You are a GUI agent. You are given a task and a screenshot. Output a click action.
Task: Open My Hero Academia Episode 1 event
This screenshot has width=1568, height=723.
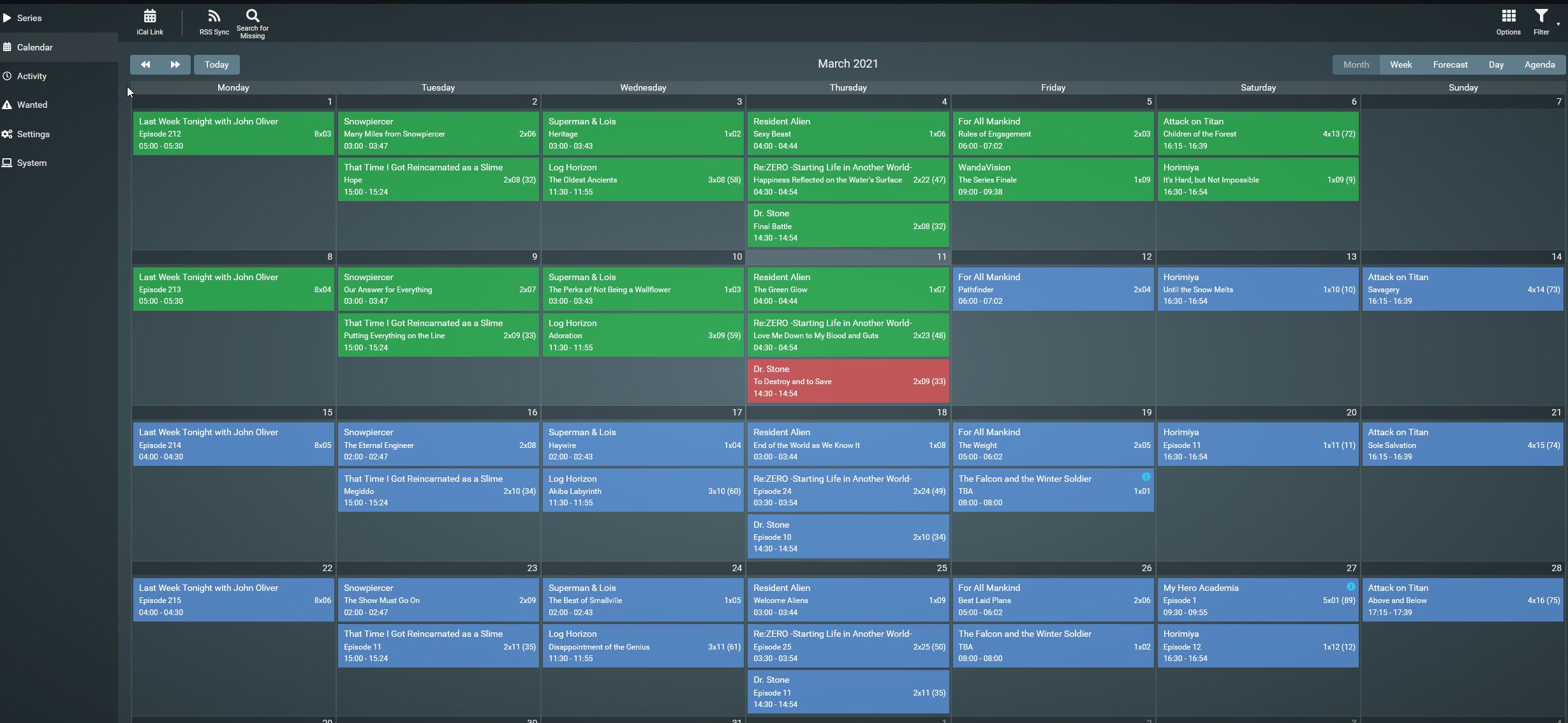coord(1257,600)
